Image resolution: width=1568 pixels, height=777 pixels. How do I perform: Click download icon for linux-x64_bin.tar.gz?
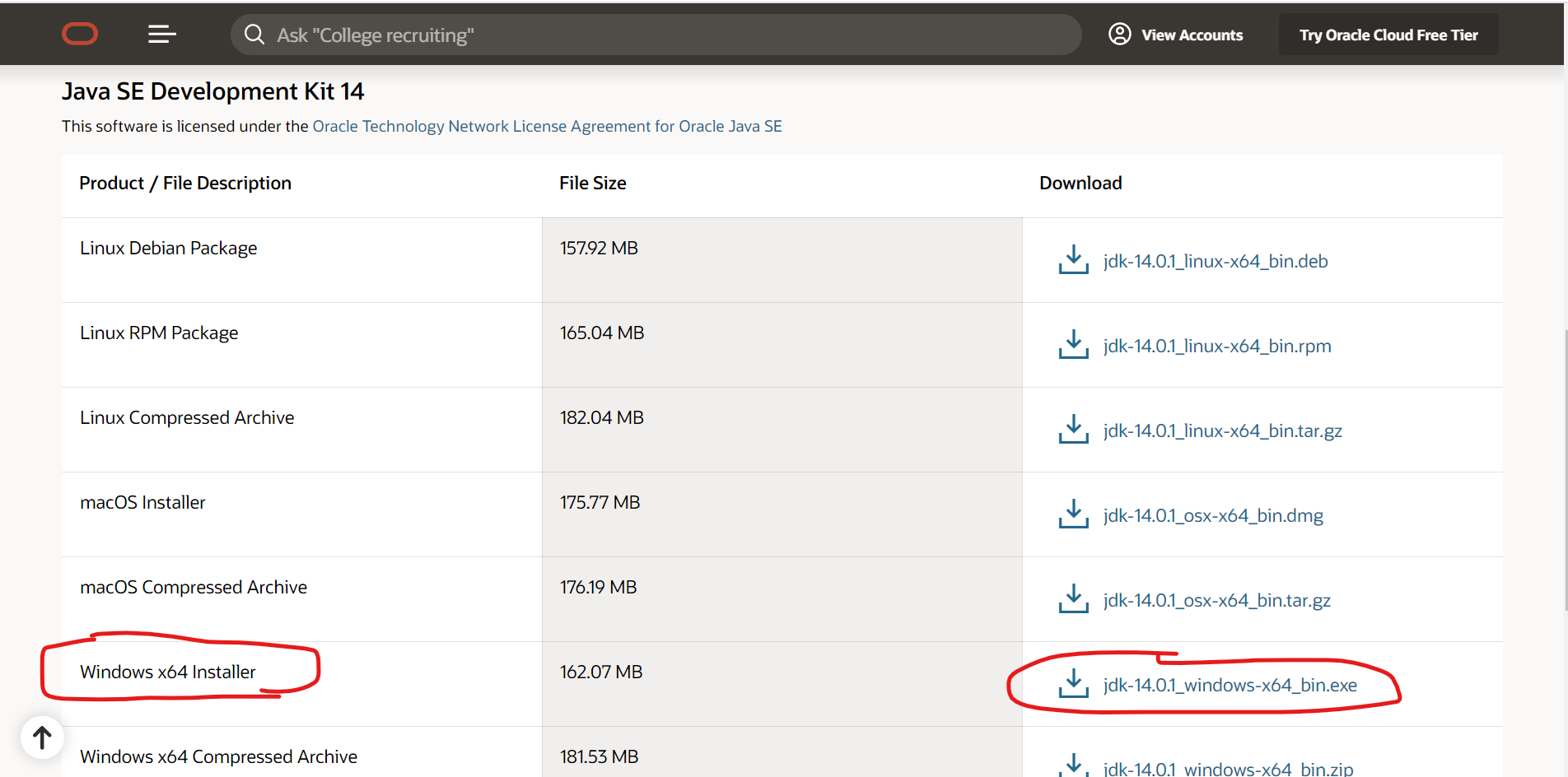coord(1074,430)
